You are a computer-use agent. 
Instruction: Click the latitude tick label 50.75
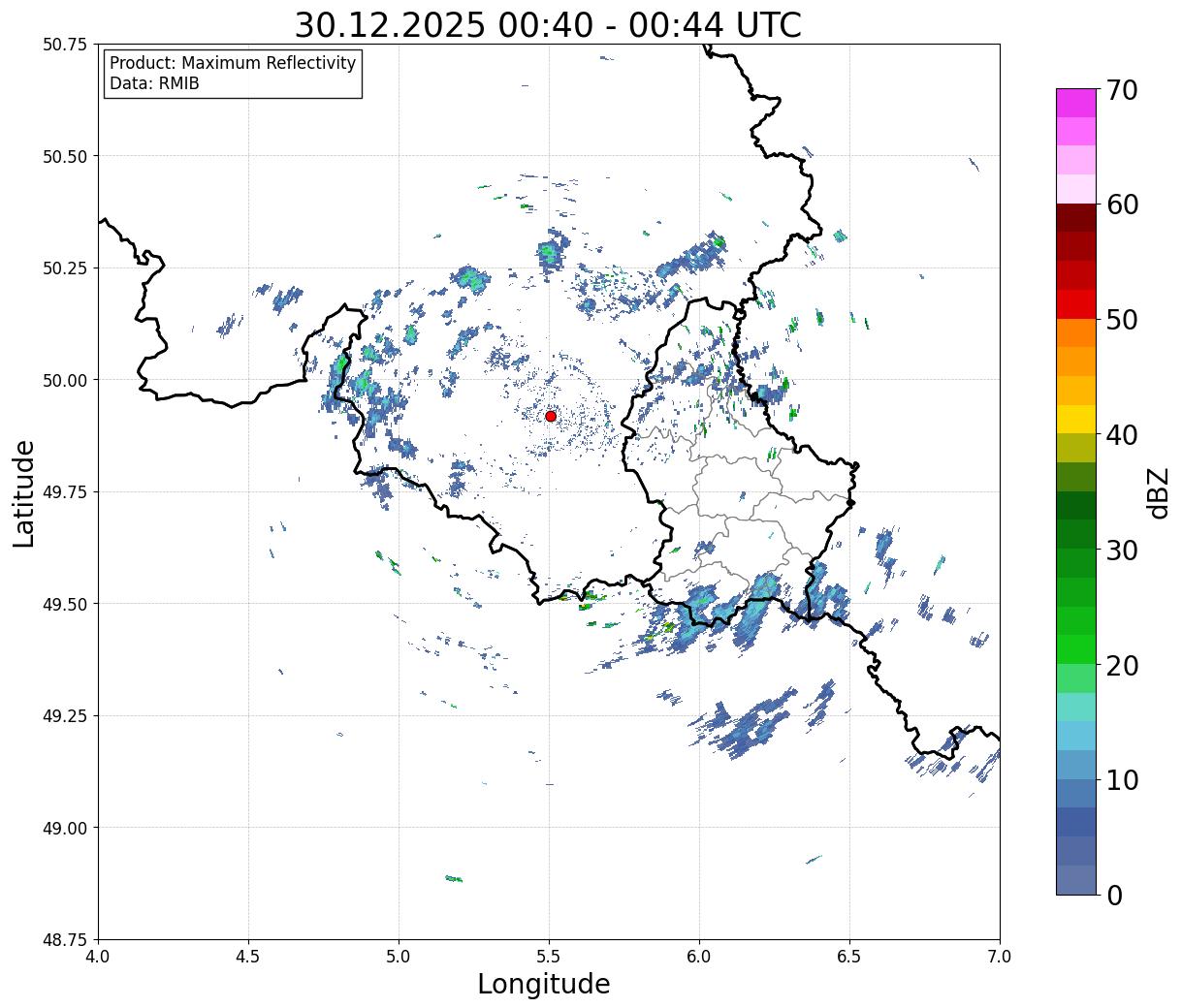[x=64, y=45]
